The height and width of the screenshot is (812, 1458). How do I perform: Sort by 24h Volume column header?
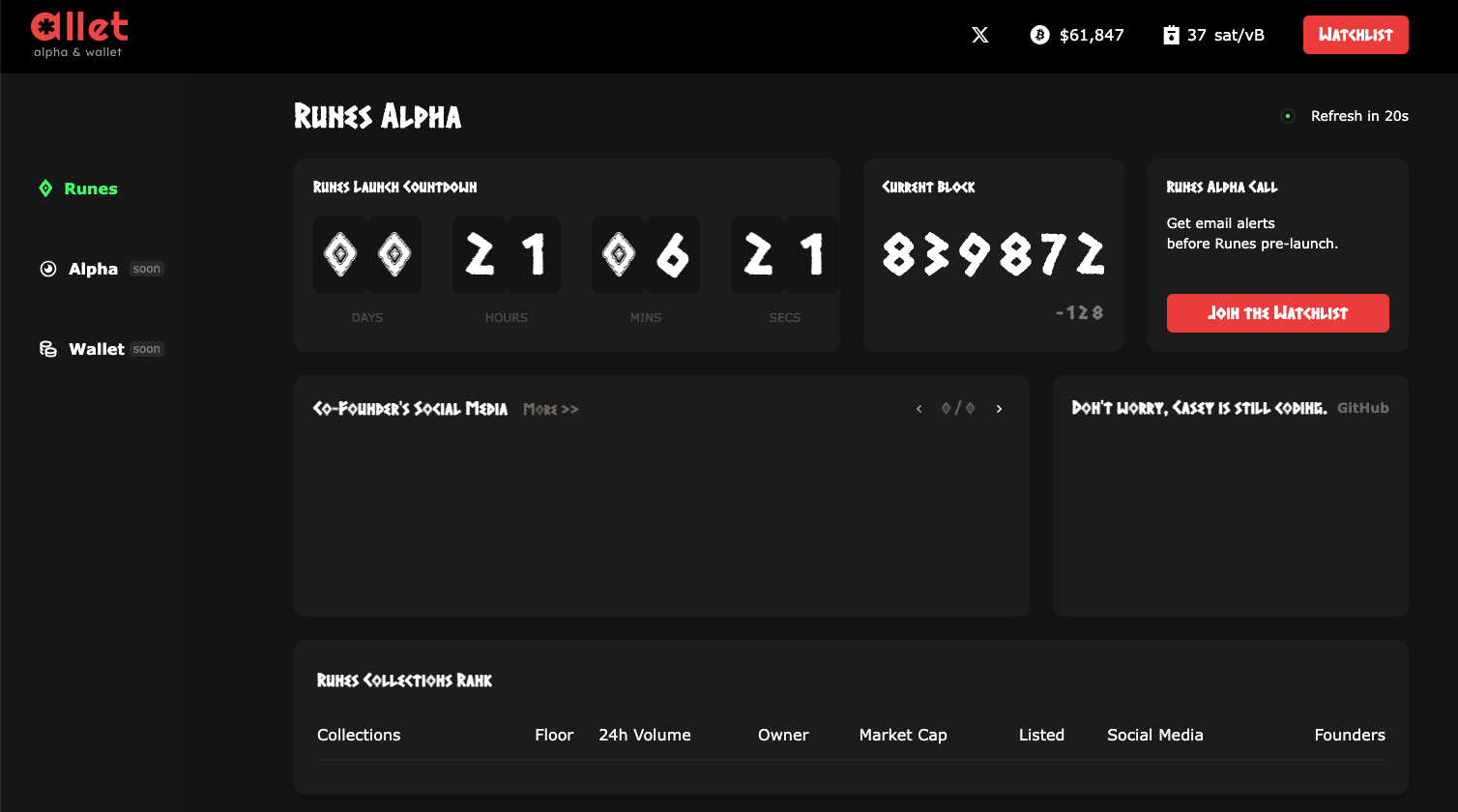(x=644, y=735)
